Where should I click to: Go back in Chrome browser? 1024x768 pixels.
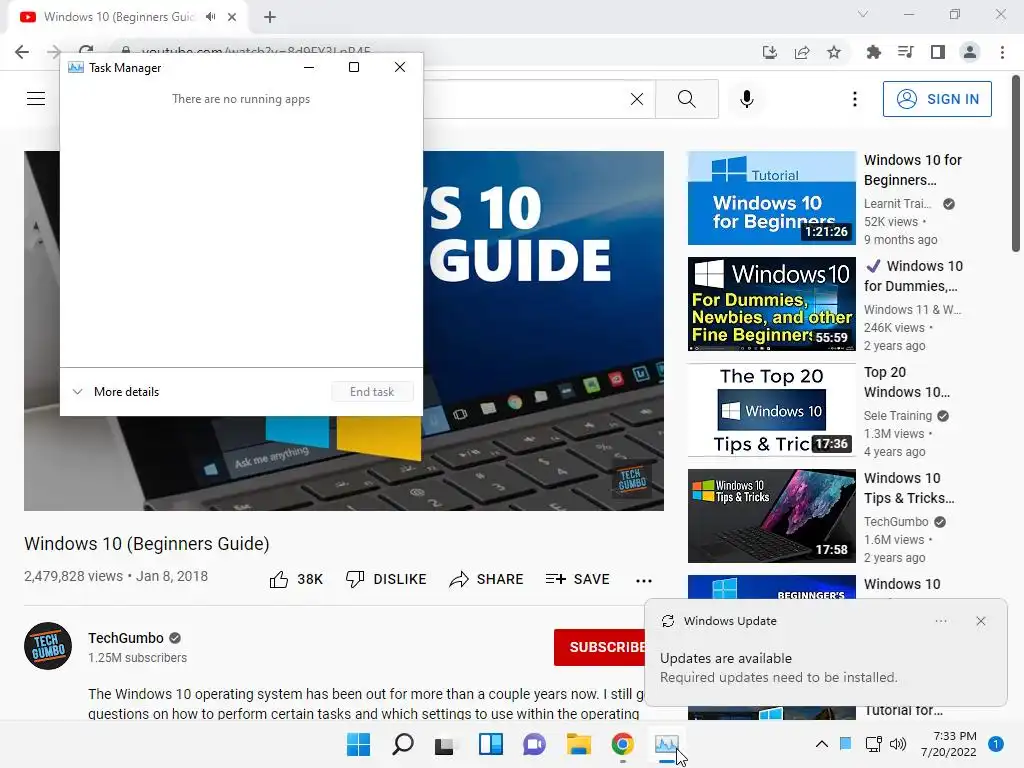pyautogui.click(x=22, y=52)
